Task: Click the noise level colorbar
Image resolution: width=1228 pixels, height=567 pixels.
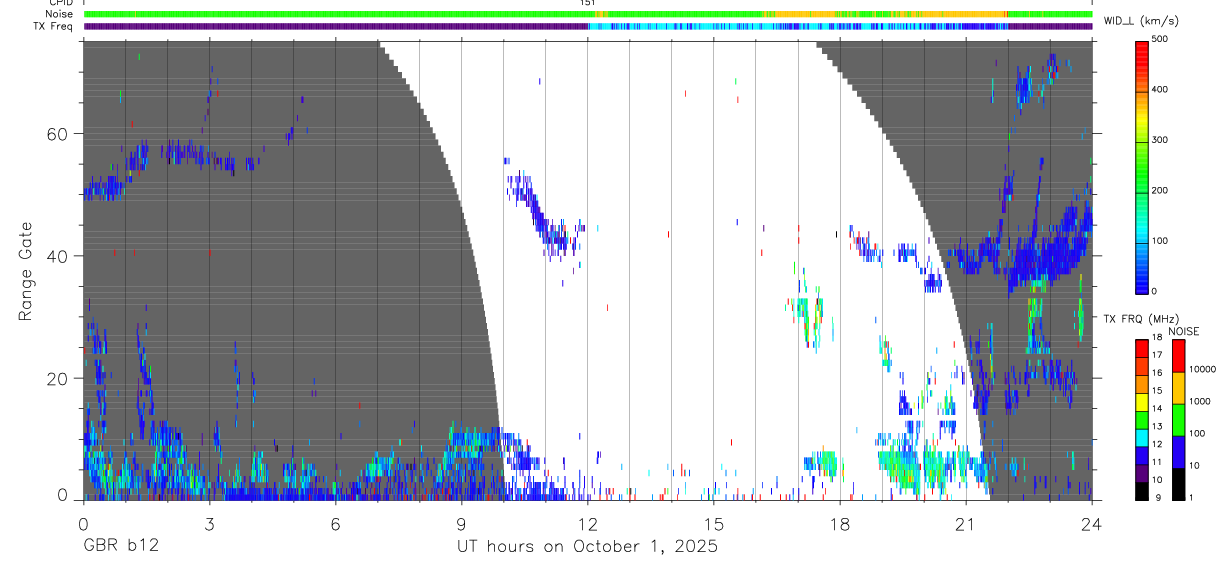Action: [1178, 420]
